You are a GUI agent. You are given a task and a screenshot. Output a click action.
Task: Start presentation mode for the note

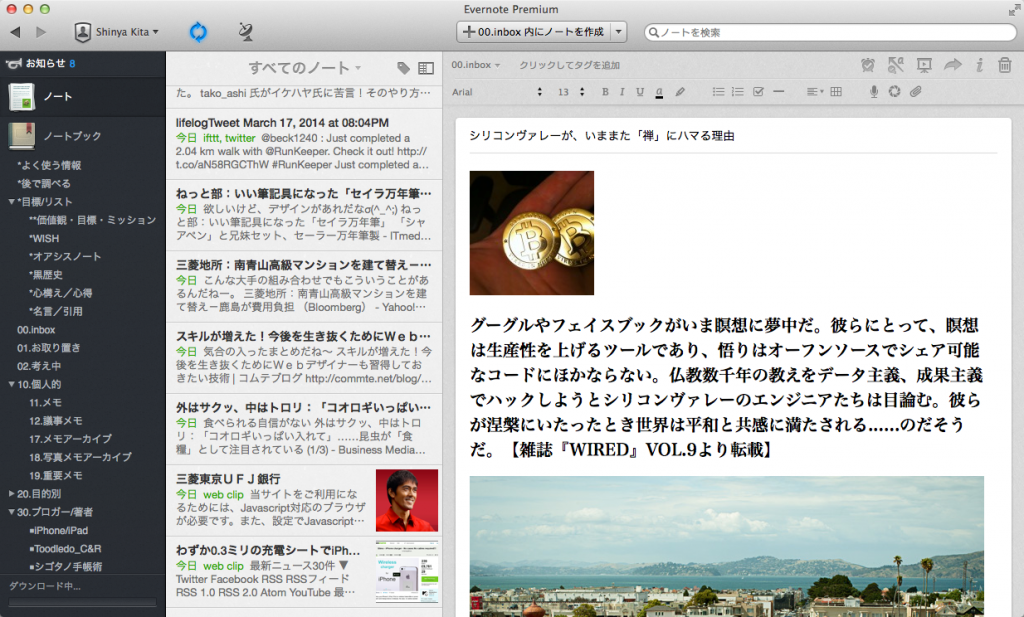click(x=924, y=65)
